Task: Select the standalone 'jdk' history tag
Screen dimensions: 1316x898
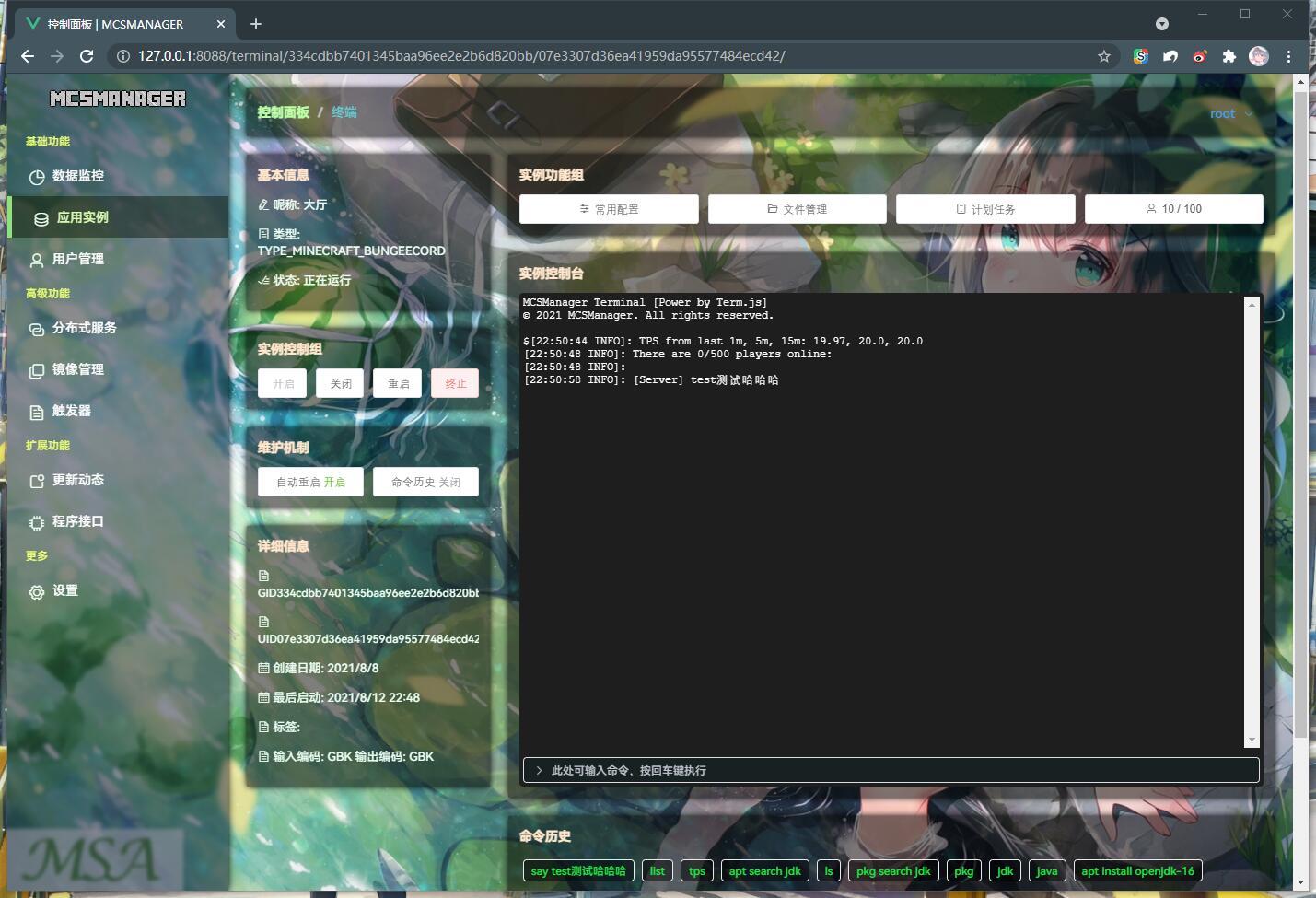Action: click(1006, 870)
